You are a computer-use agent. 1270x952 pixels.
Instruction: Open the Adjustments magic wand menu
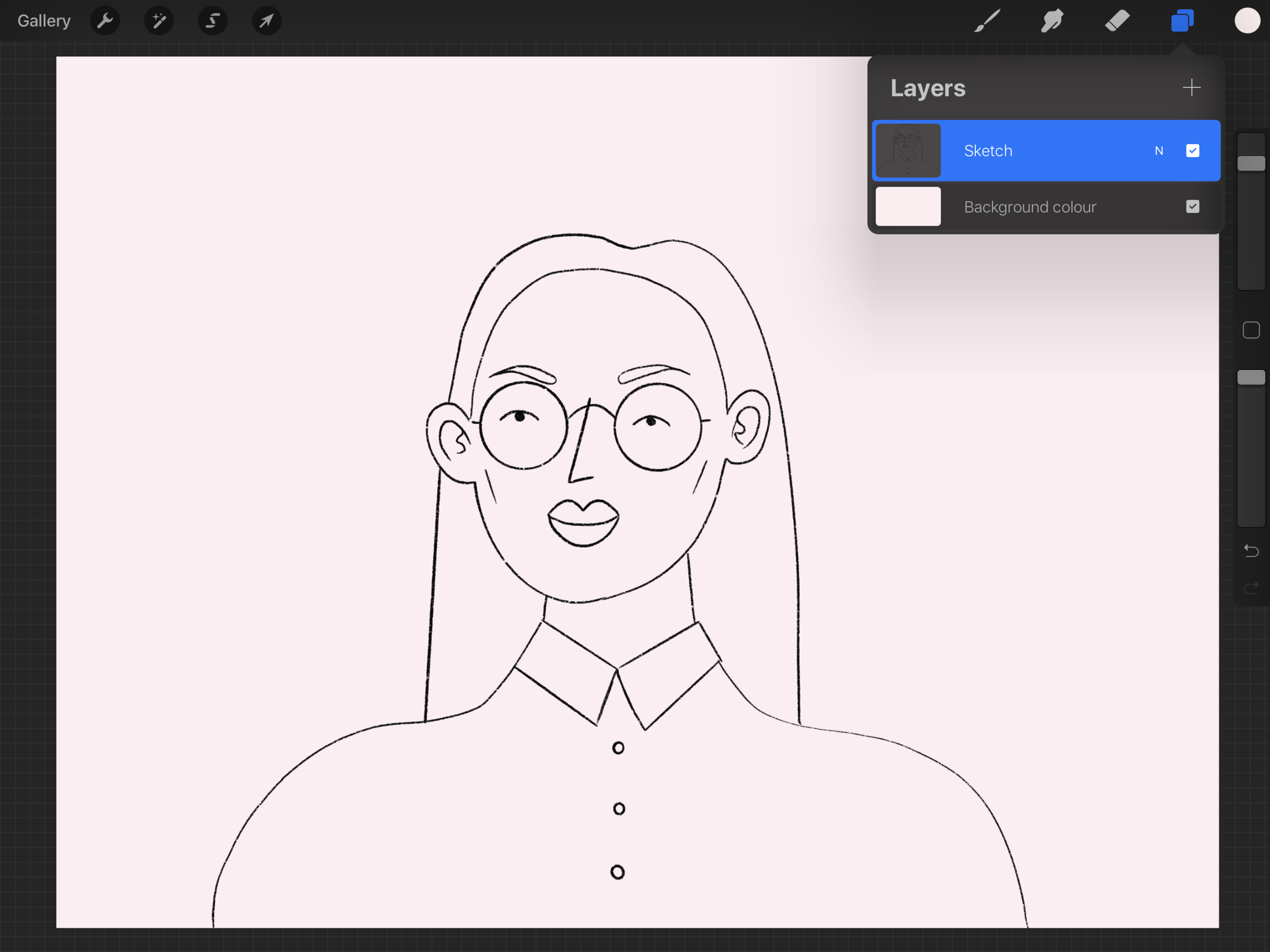point(159,21)
